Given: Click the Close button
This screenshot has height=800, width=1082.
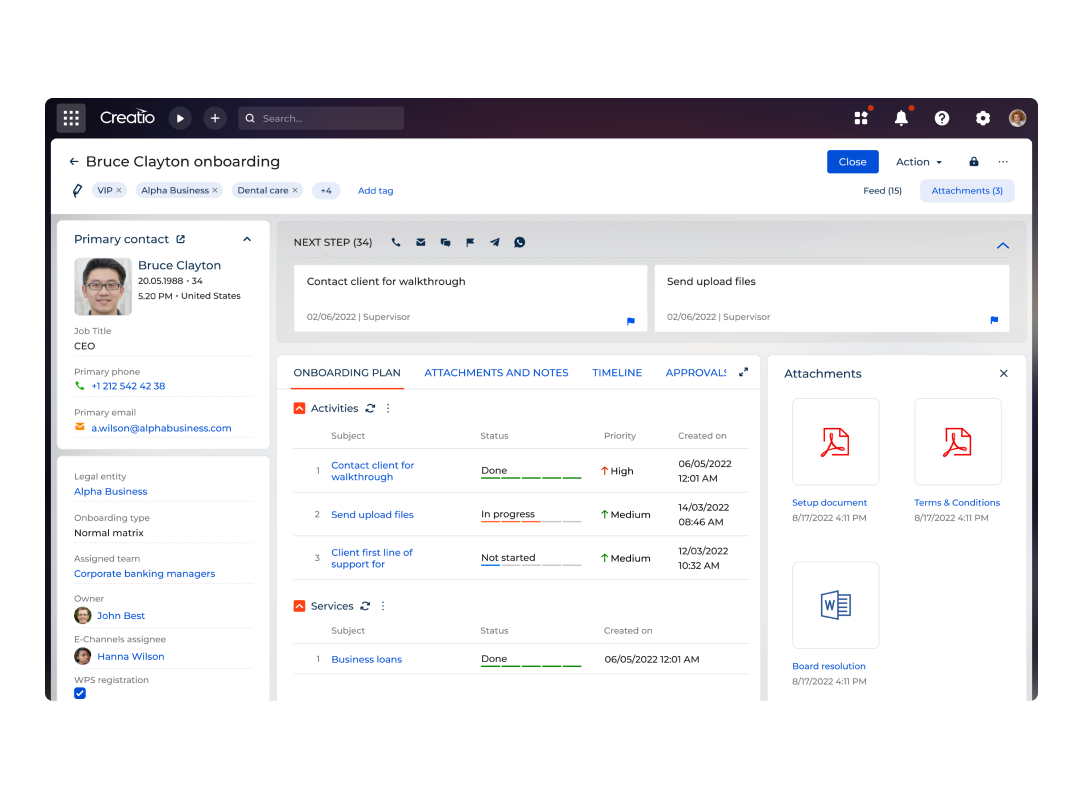Looking at the screenshot, I should 852,161.
